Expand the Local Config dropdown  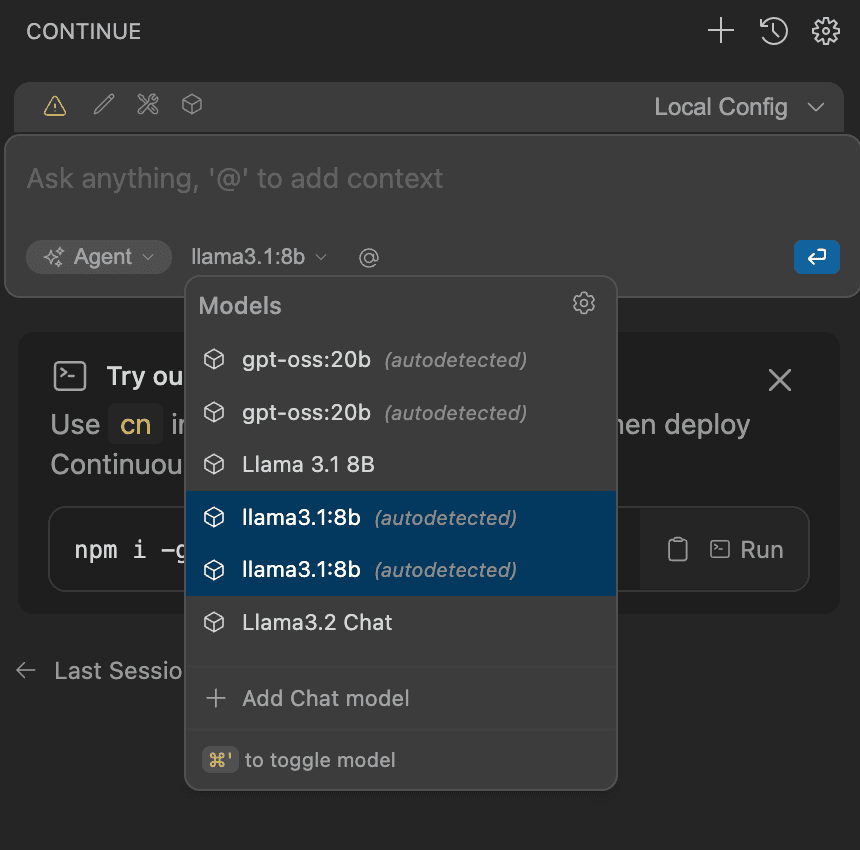click(x=740, y=106)
